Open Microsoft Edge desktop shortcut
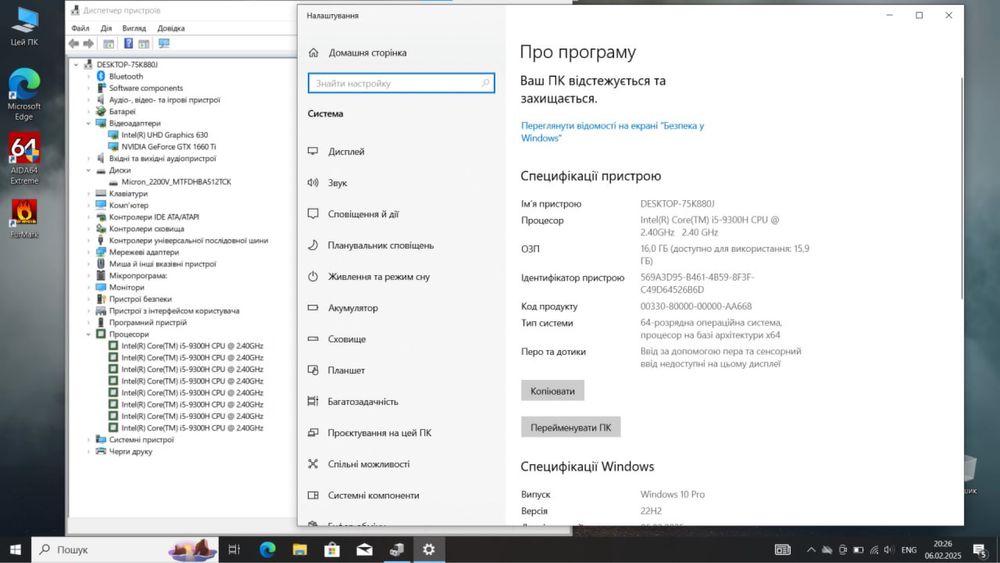 [24, 94]
